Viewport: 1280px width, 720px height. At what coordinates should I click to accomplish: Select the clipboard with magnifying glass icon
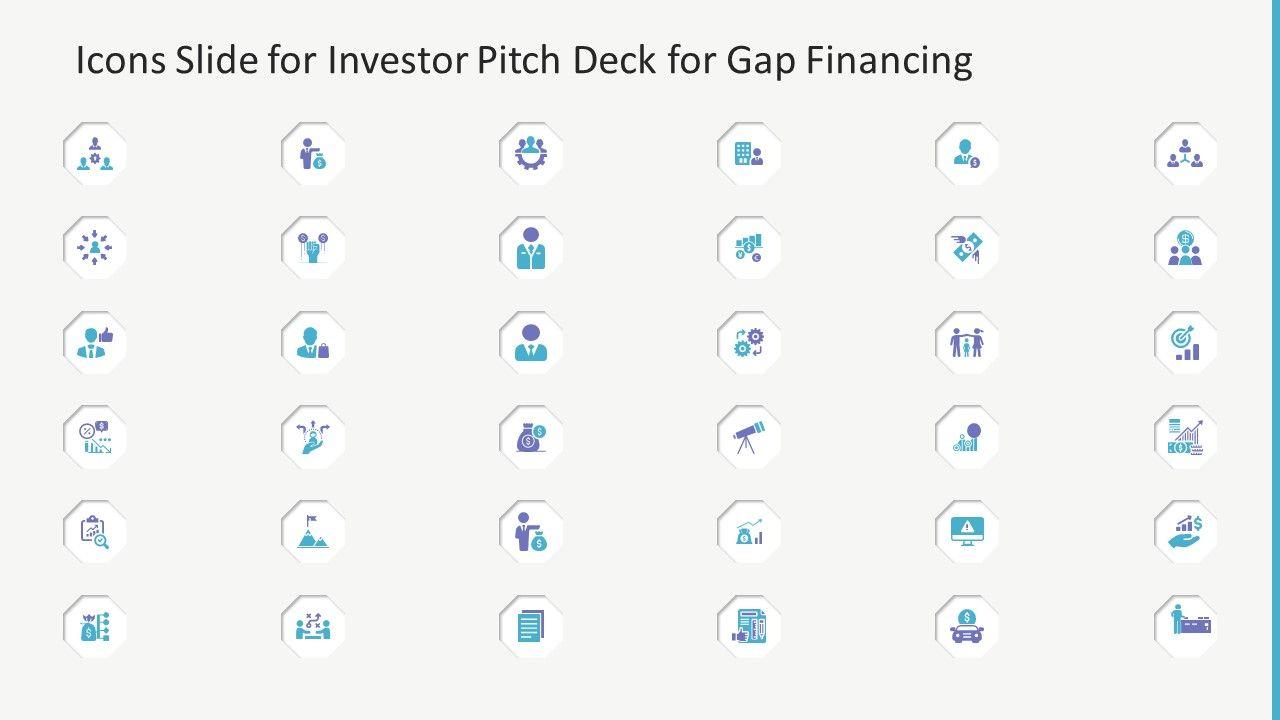click(x=95, y=532)
